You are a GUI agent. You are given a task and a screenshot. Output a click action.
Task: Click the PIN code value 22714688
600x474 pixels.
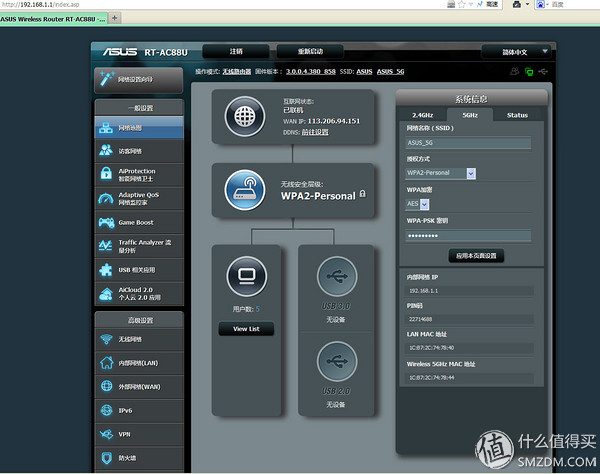(x=421, y=319)
